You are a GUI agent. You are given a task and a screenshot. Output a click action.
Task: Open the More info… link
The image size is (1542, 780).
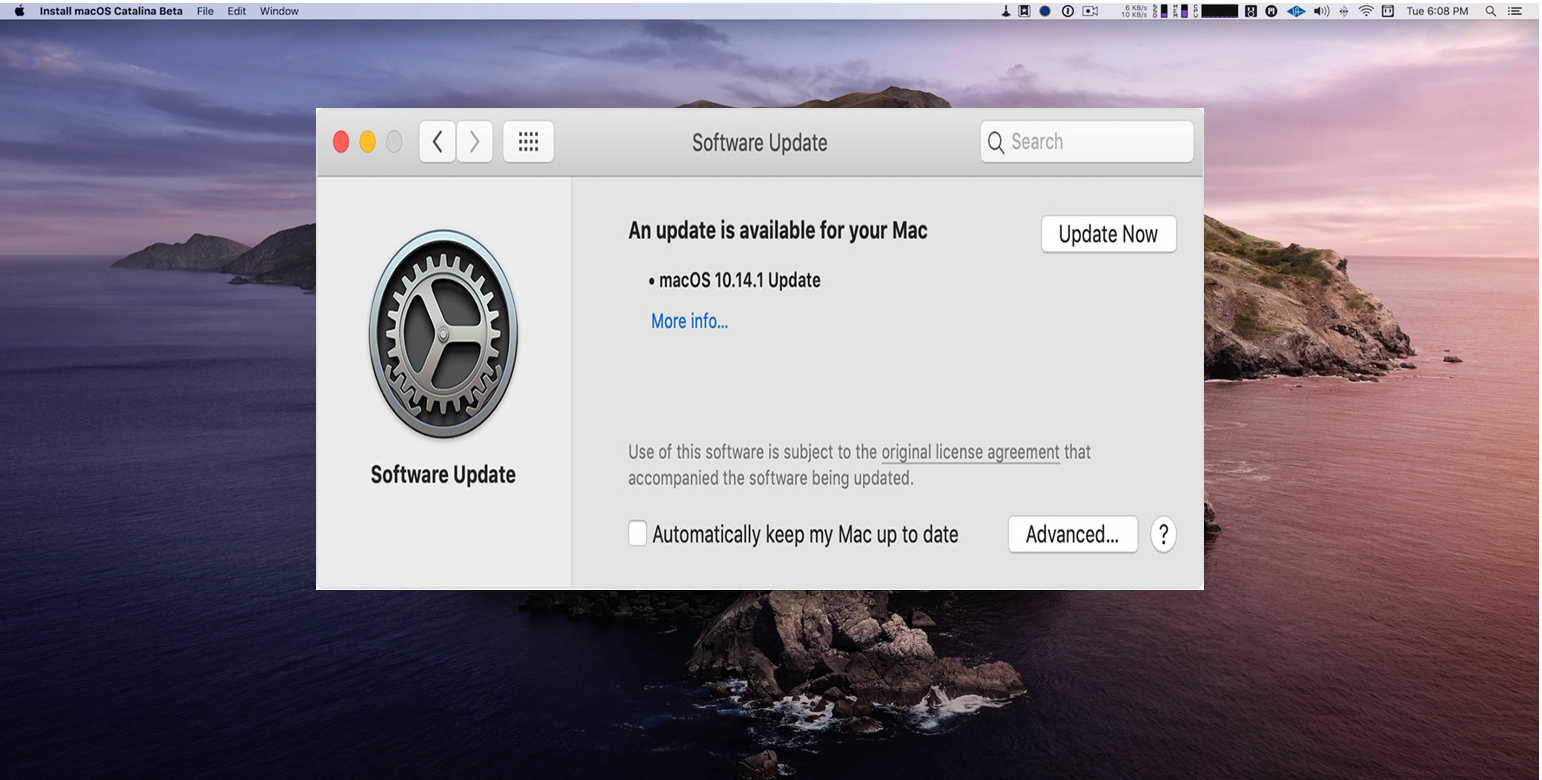click(x=689, y=321)
